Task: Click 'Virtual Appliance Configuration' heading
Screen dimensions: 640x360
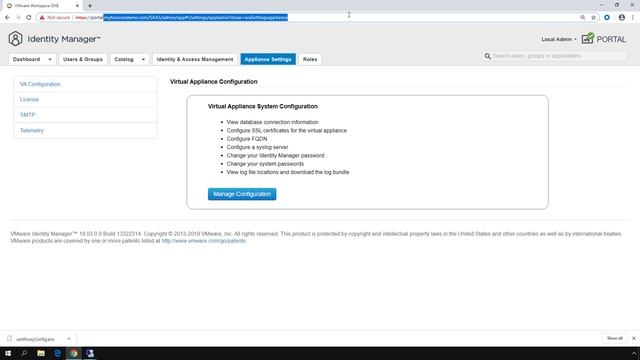Action: click(213, 82)
